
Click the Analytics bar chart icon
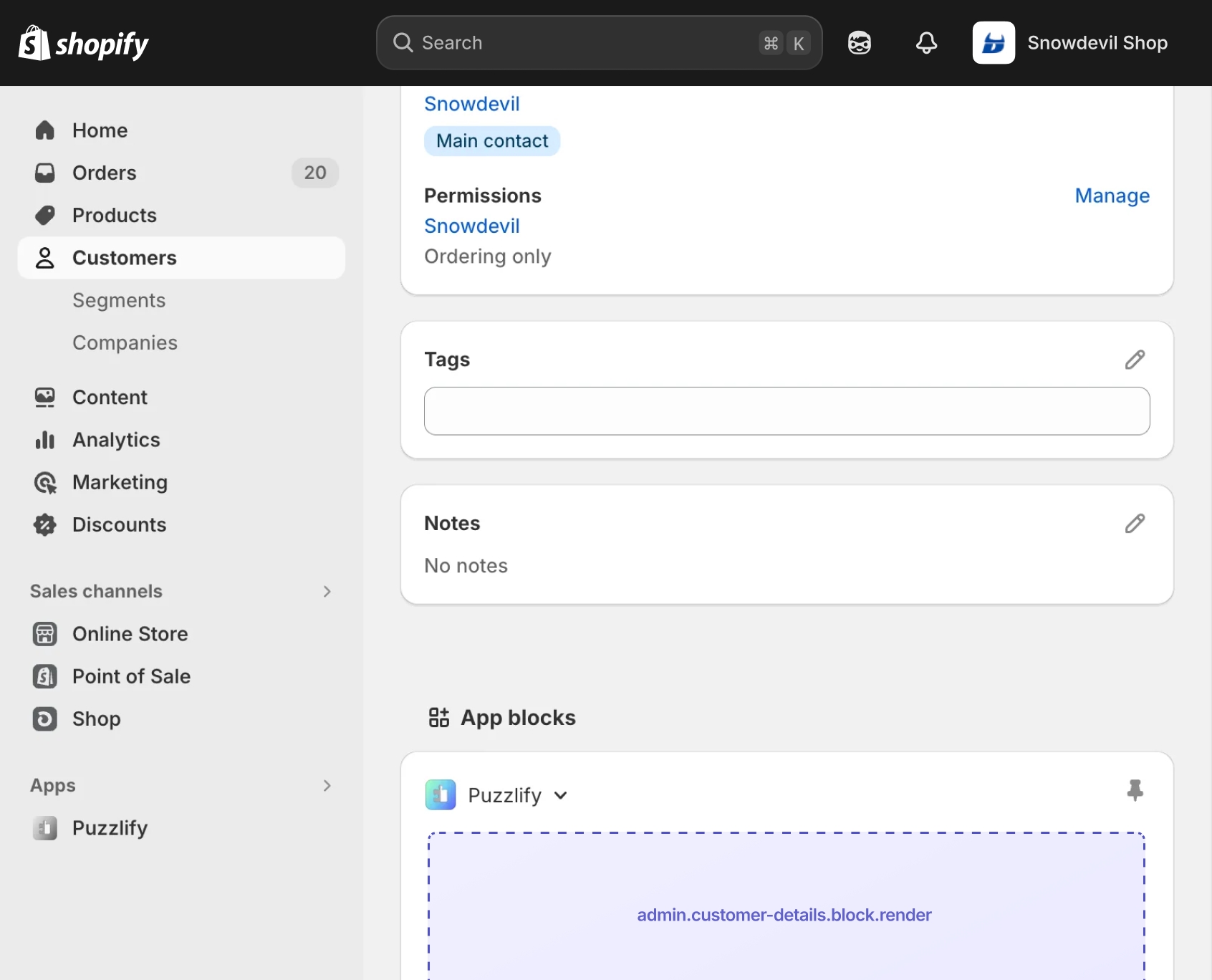coord(45,440)
